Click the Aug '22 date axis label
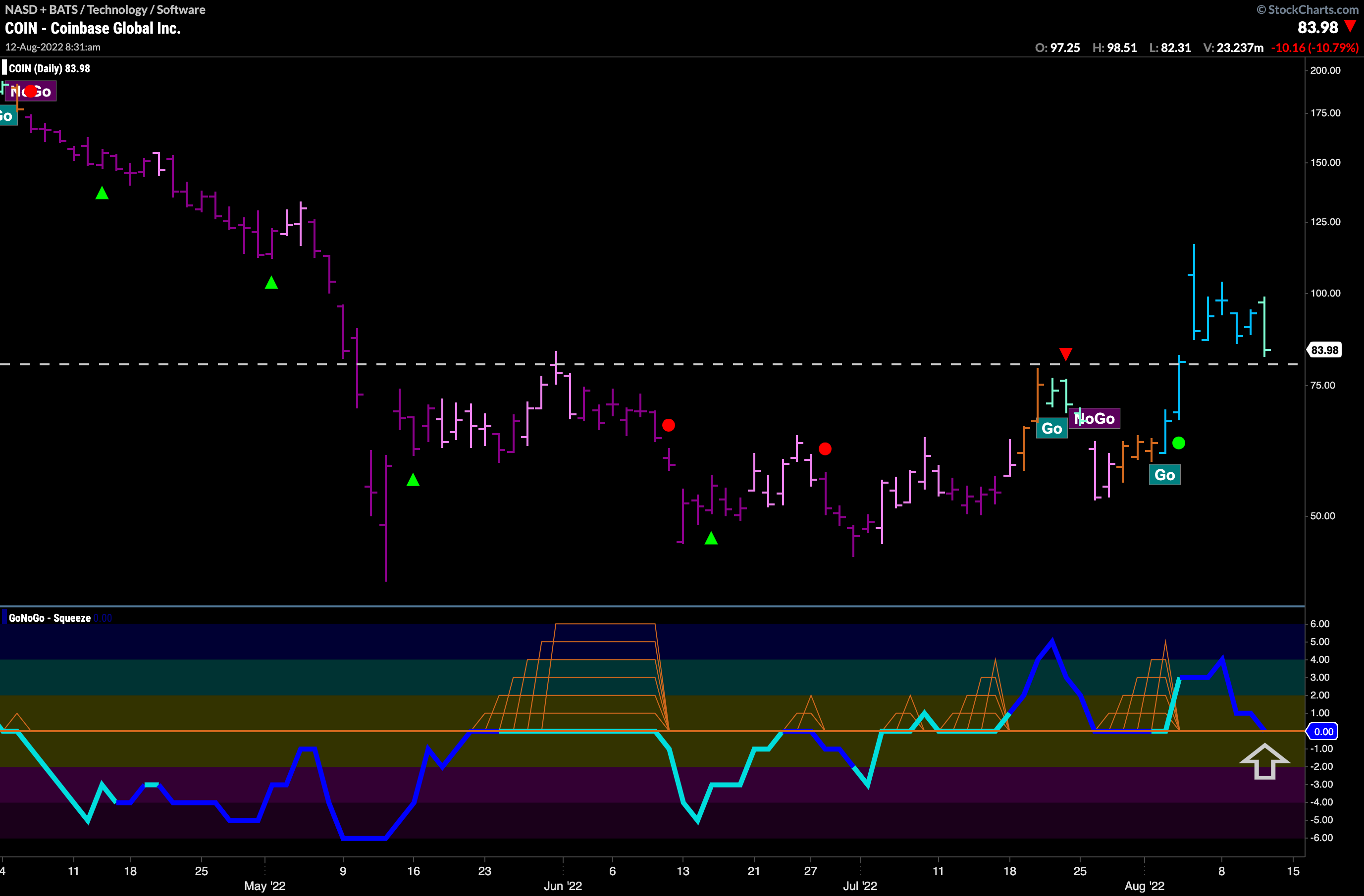1364x896 pixels. (x=1144, y=886)
